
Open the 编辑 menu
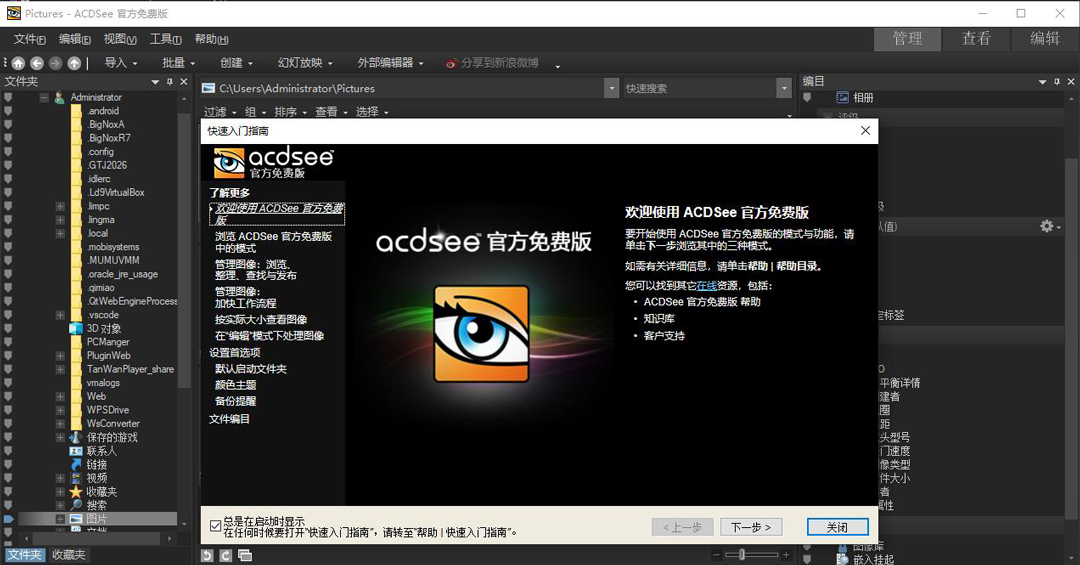point(74,39)
